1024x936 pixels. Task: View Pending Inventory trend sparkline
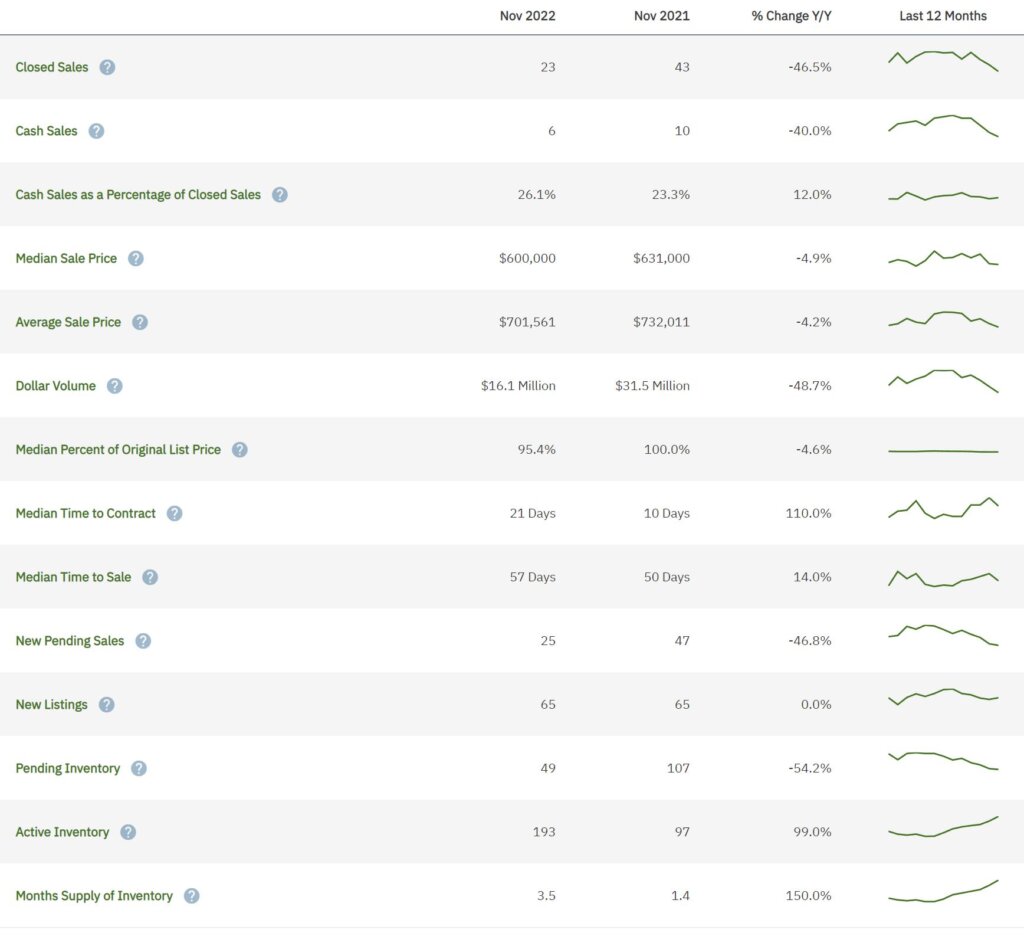tap(943, 761)
